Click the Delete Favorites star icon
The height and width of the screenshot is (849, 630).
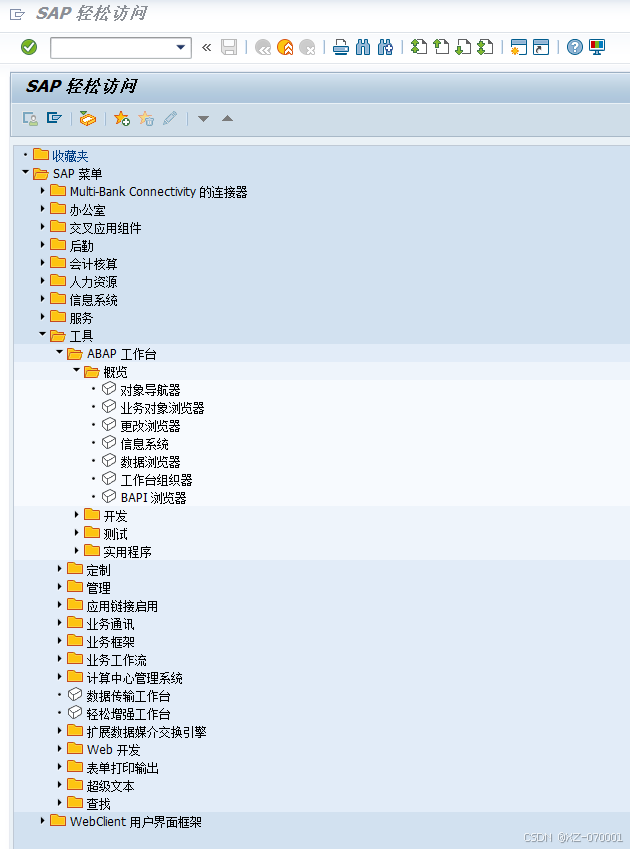146,119
